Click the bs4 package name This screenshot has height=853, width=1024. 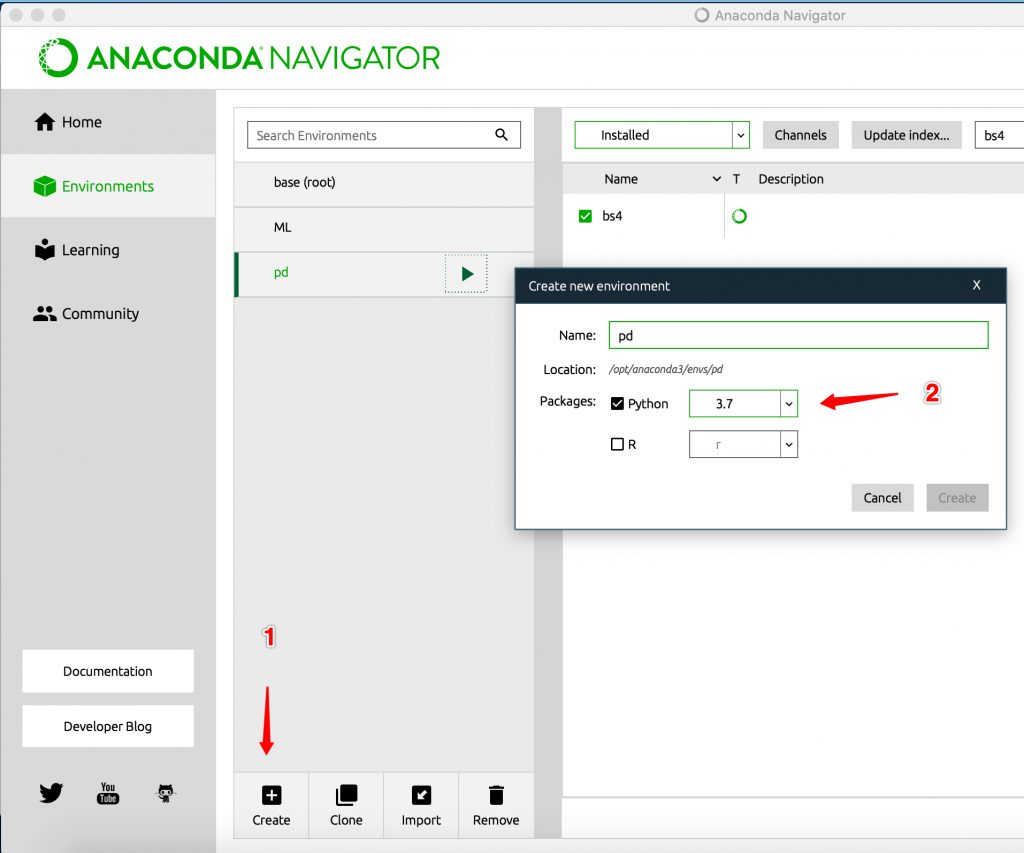(x=612, y=216)
